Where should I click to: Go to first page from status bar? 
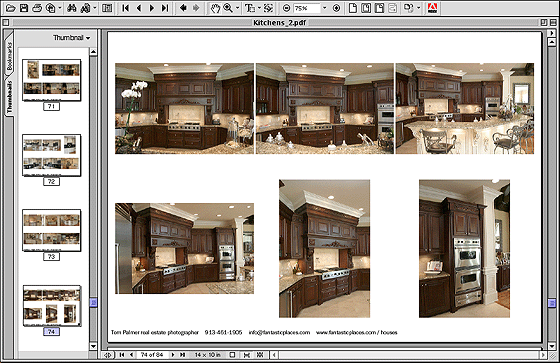[x=121, y=355]
